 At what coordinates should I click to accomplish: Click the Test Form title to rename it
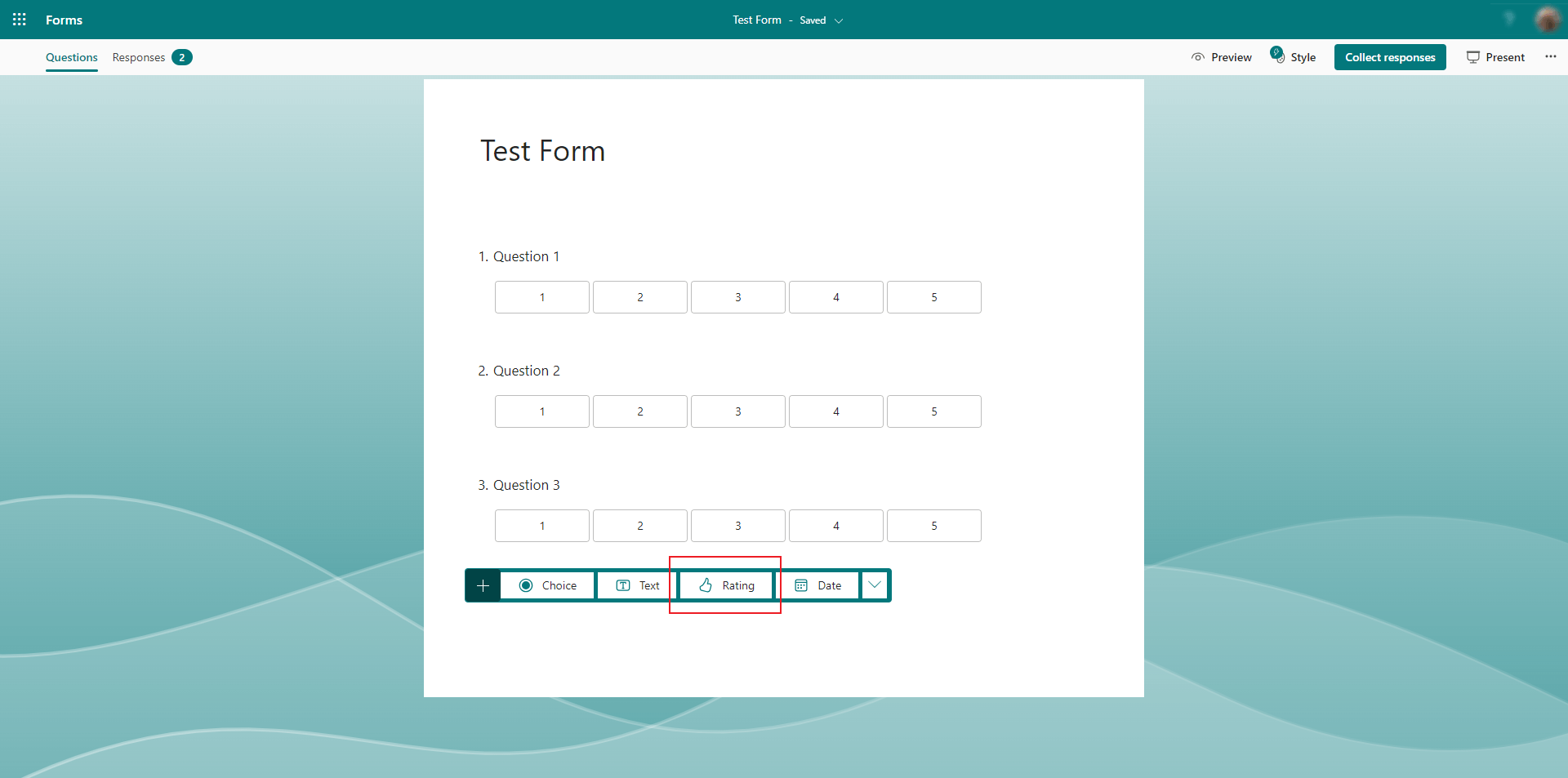point(542,150)
